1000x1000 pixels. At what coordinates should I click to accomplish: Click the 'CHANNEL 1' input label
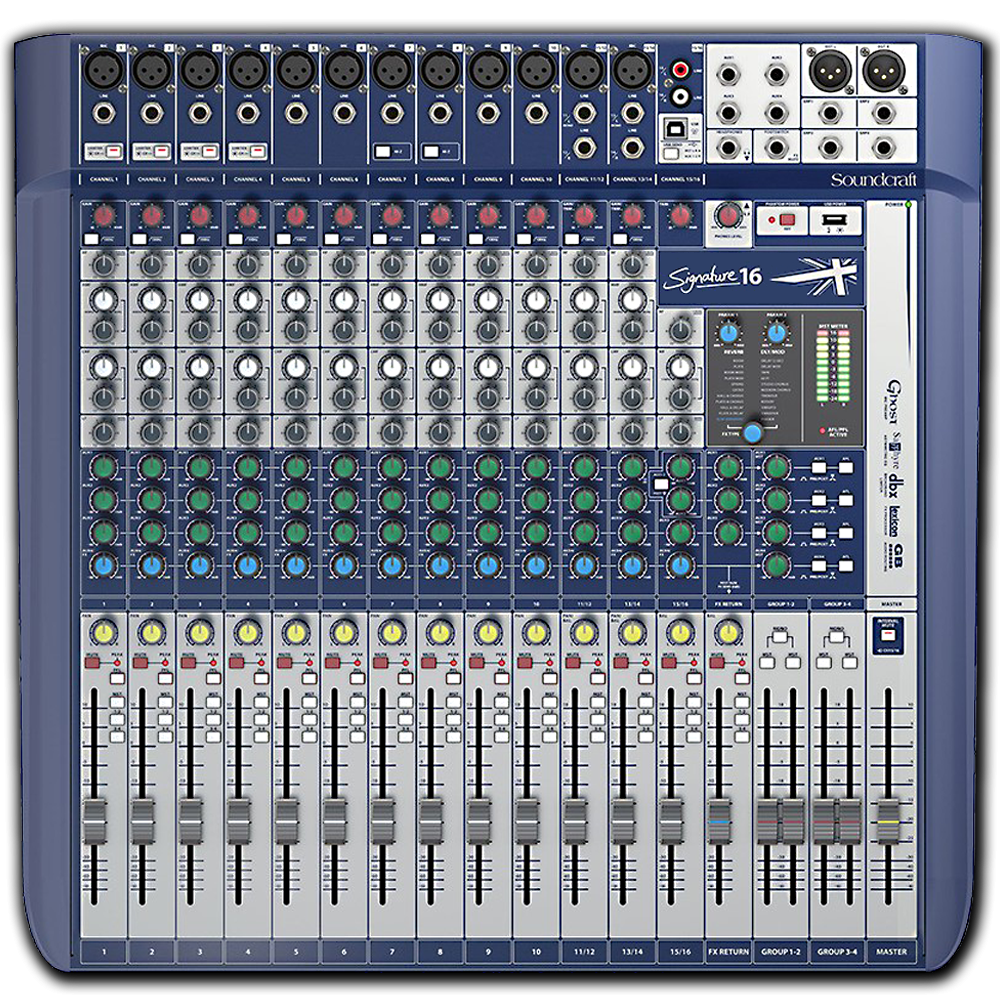point(103,179)
